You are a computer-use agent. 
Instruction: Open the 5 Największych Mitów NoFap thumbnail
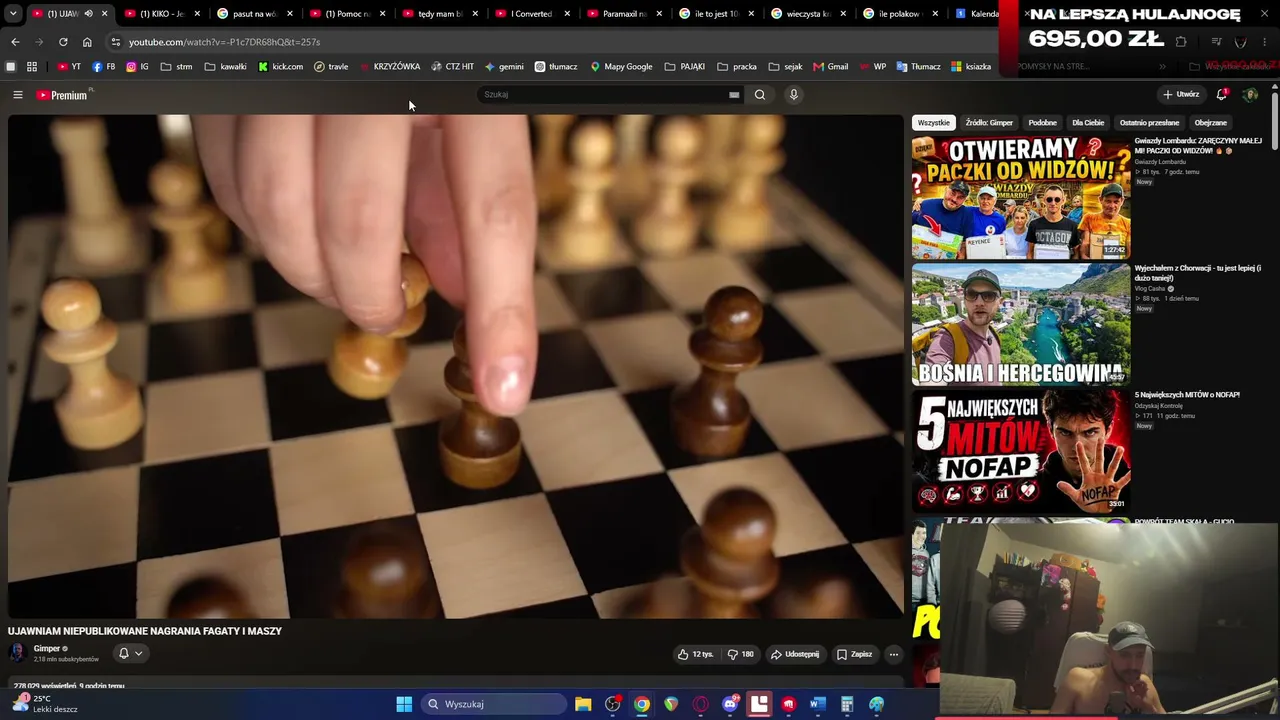pos(1021,451)
